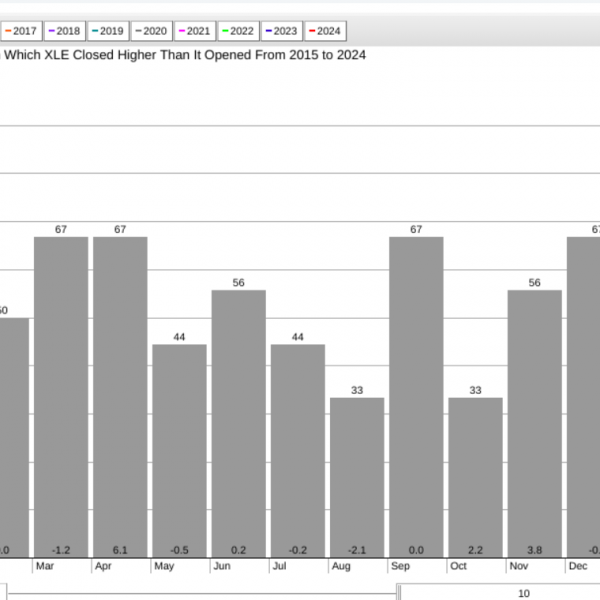Click the Dec axis label
The height and width of the screenshot is (600, 600).
tap(578, 566)
